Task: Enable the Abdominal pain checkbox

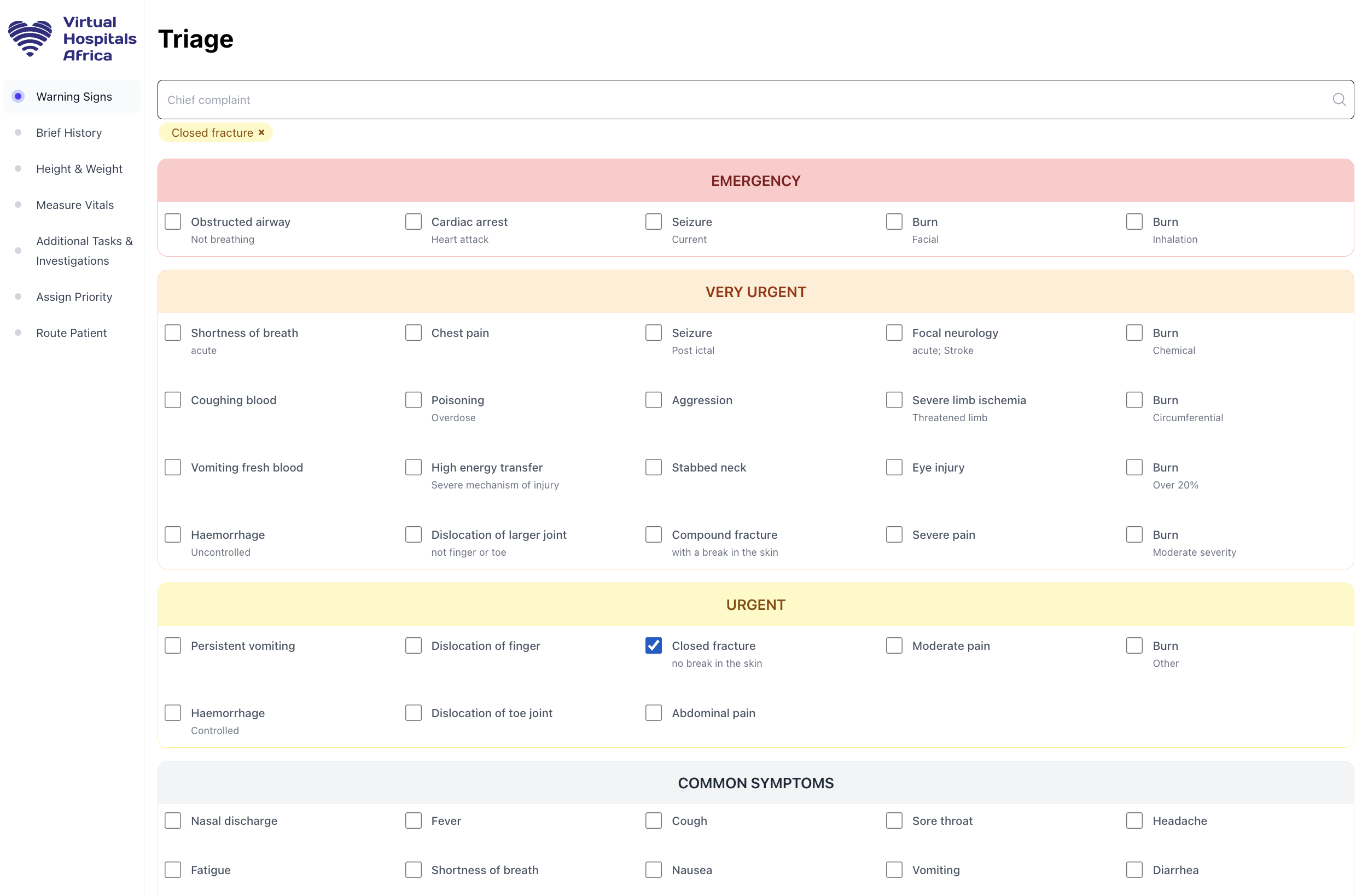Action: click(x=654, y=713)
